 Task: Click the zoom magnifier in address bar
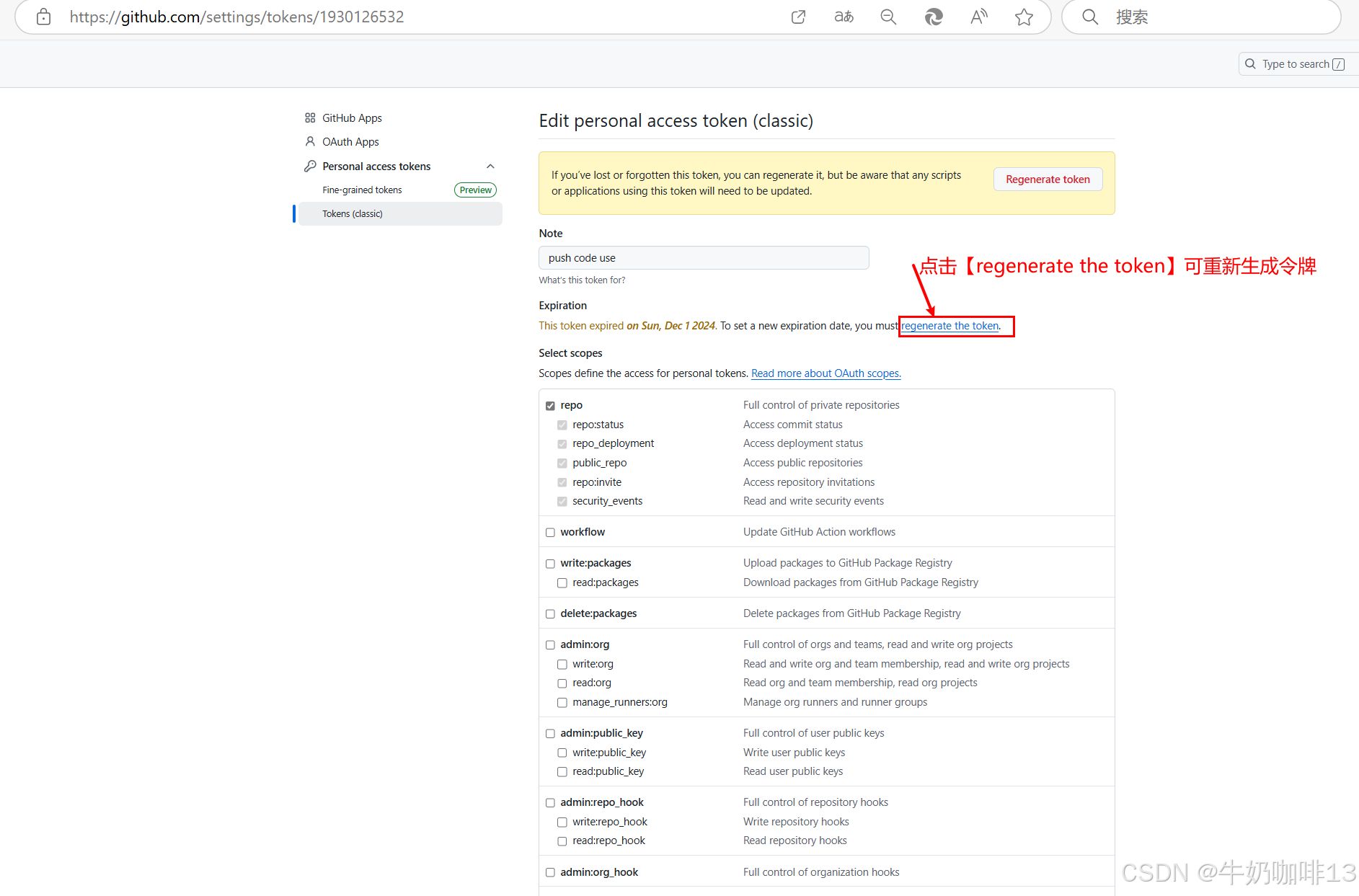tap(887, 17)
